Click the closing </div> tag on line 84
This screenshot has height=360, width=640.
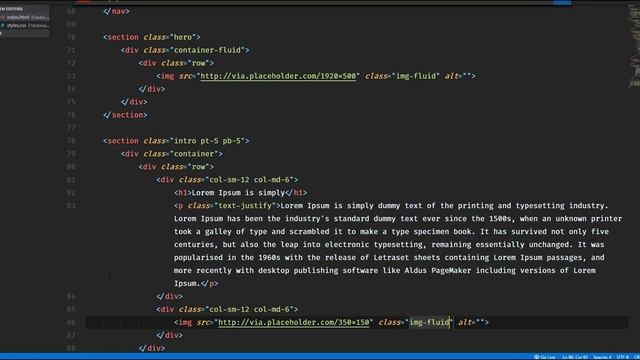click(x=169, y=296)
